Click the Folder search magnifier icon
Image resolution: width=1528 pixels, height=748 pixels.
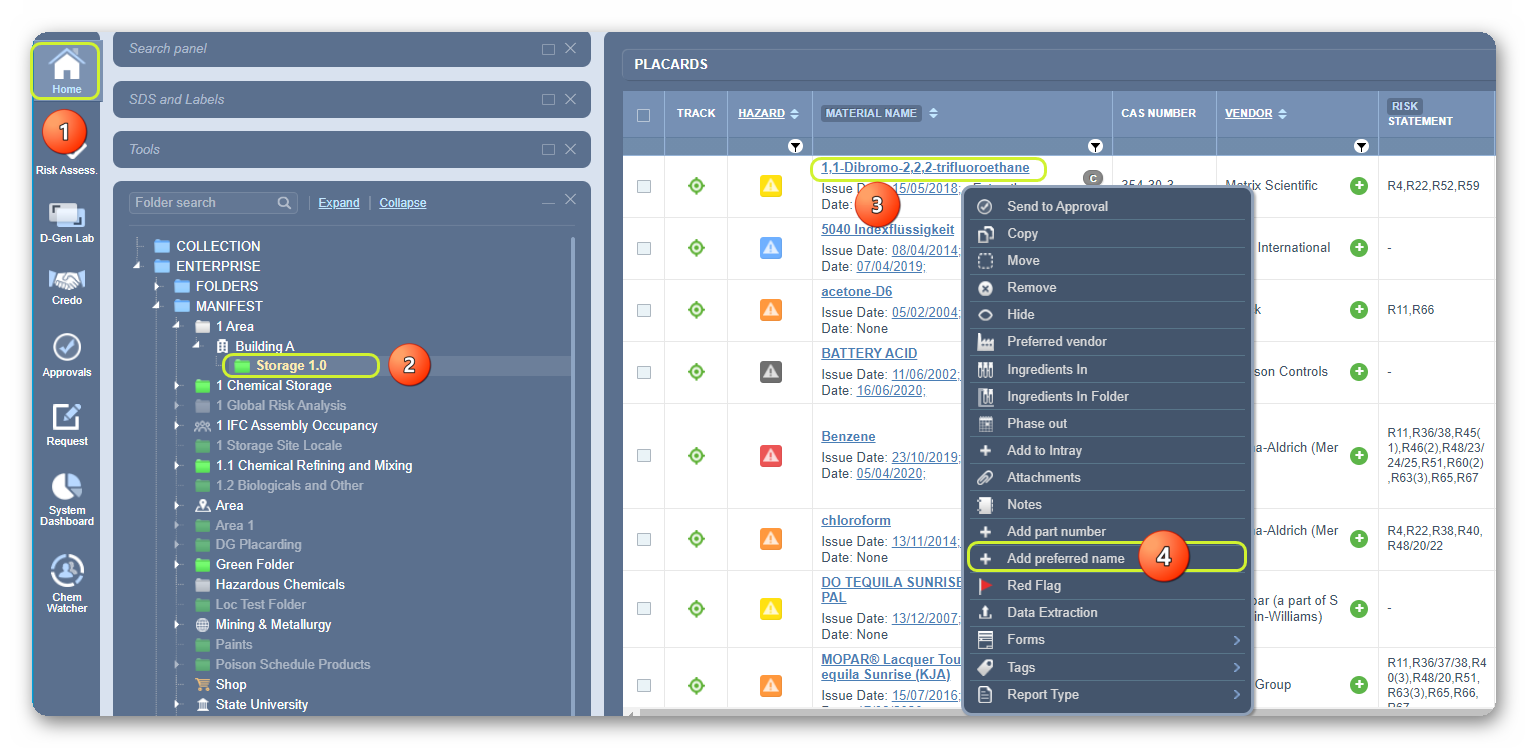point(285,203)
